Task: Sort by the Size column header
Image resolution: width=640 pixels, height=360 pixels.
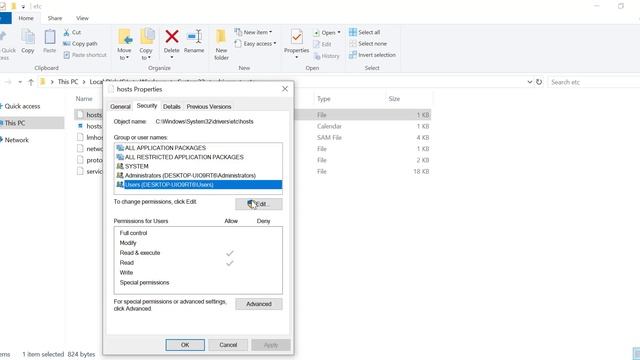Action: (394, 99)
